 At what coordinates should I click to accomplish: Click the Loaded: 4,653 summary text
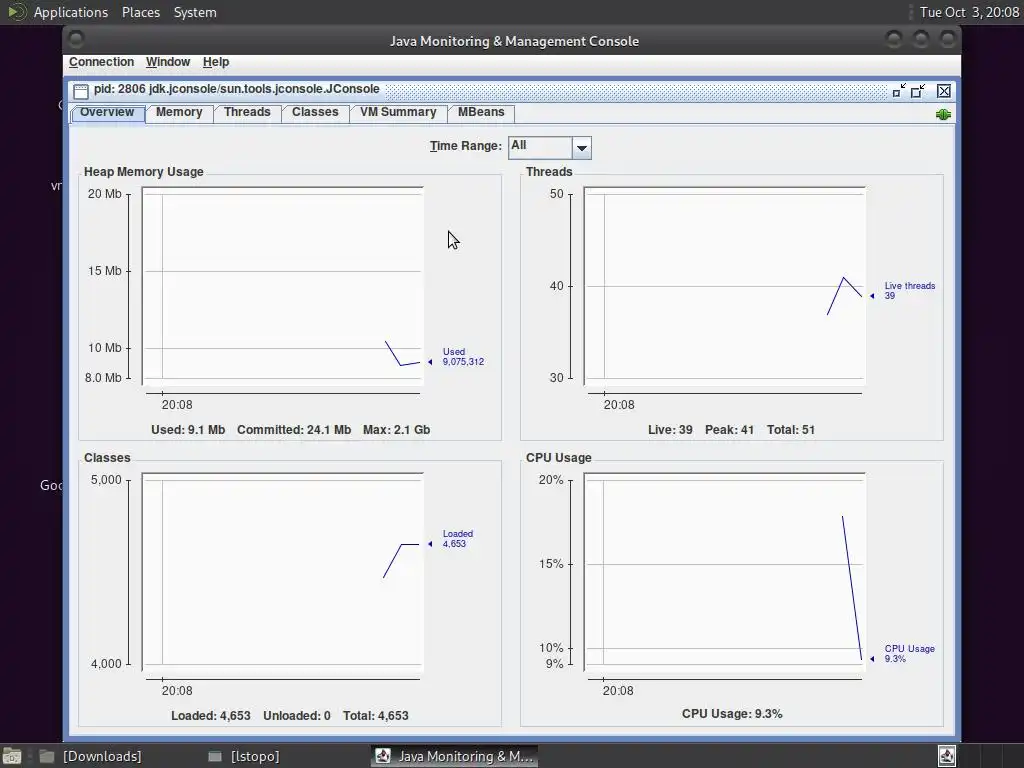(x=211, y=716)
